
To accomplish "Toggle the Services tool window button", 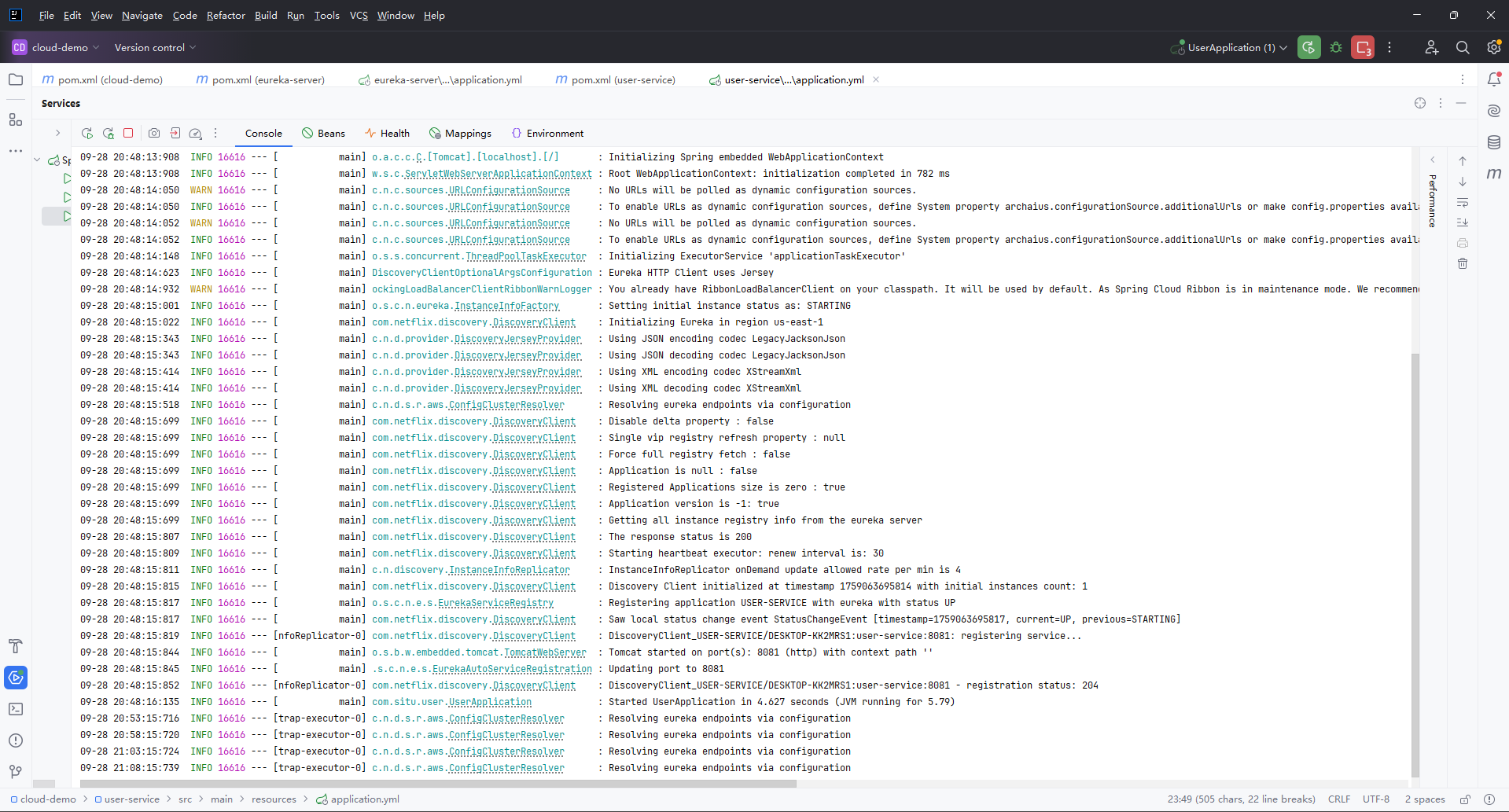I will pyautogui.click(x=16, y=678).
